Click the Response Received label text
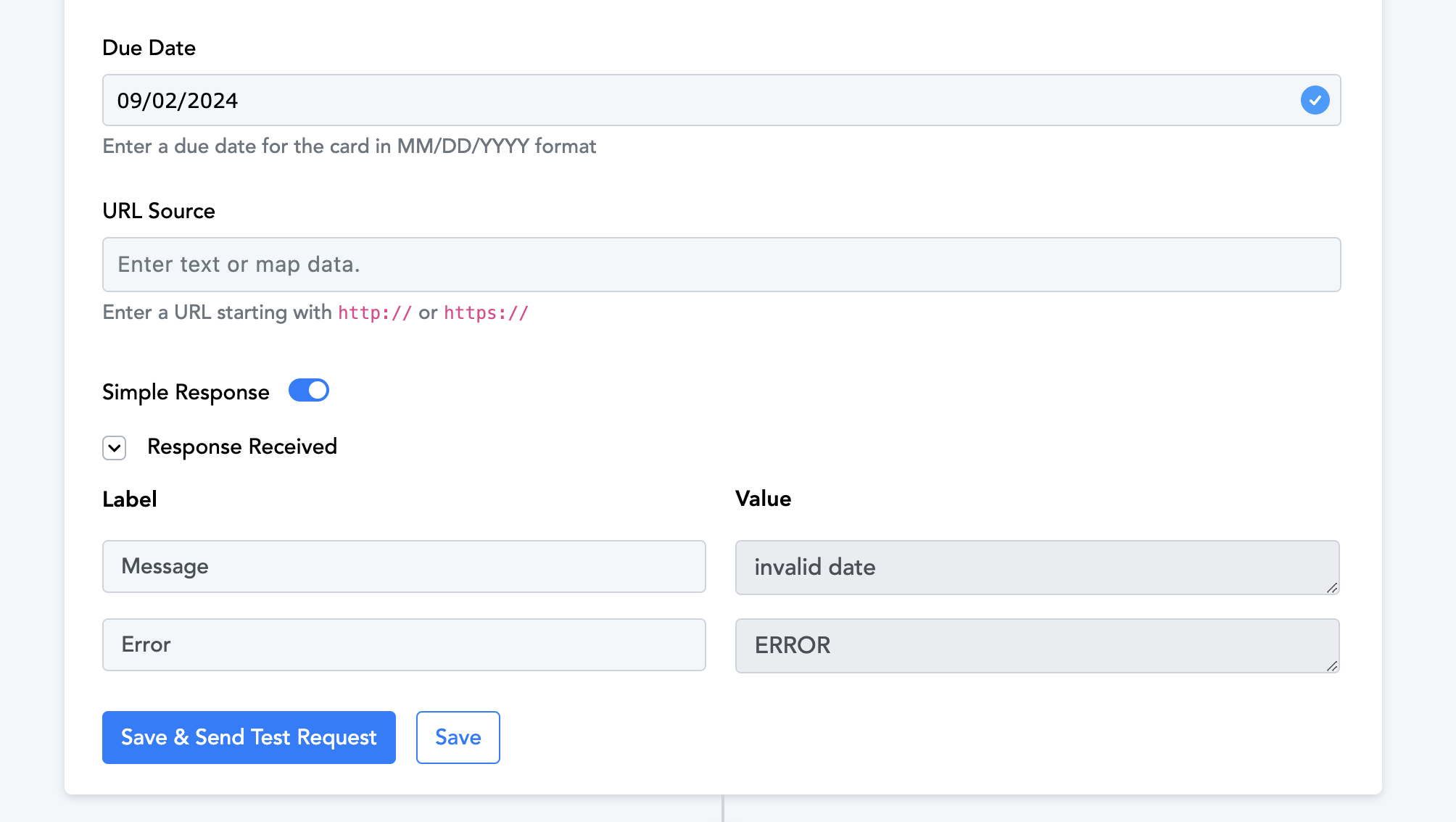This screenshot has height=822, width=1456. 242,447
